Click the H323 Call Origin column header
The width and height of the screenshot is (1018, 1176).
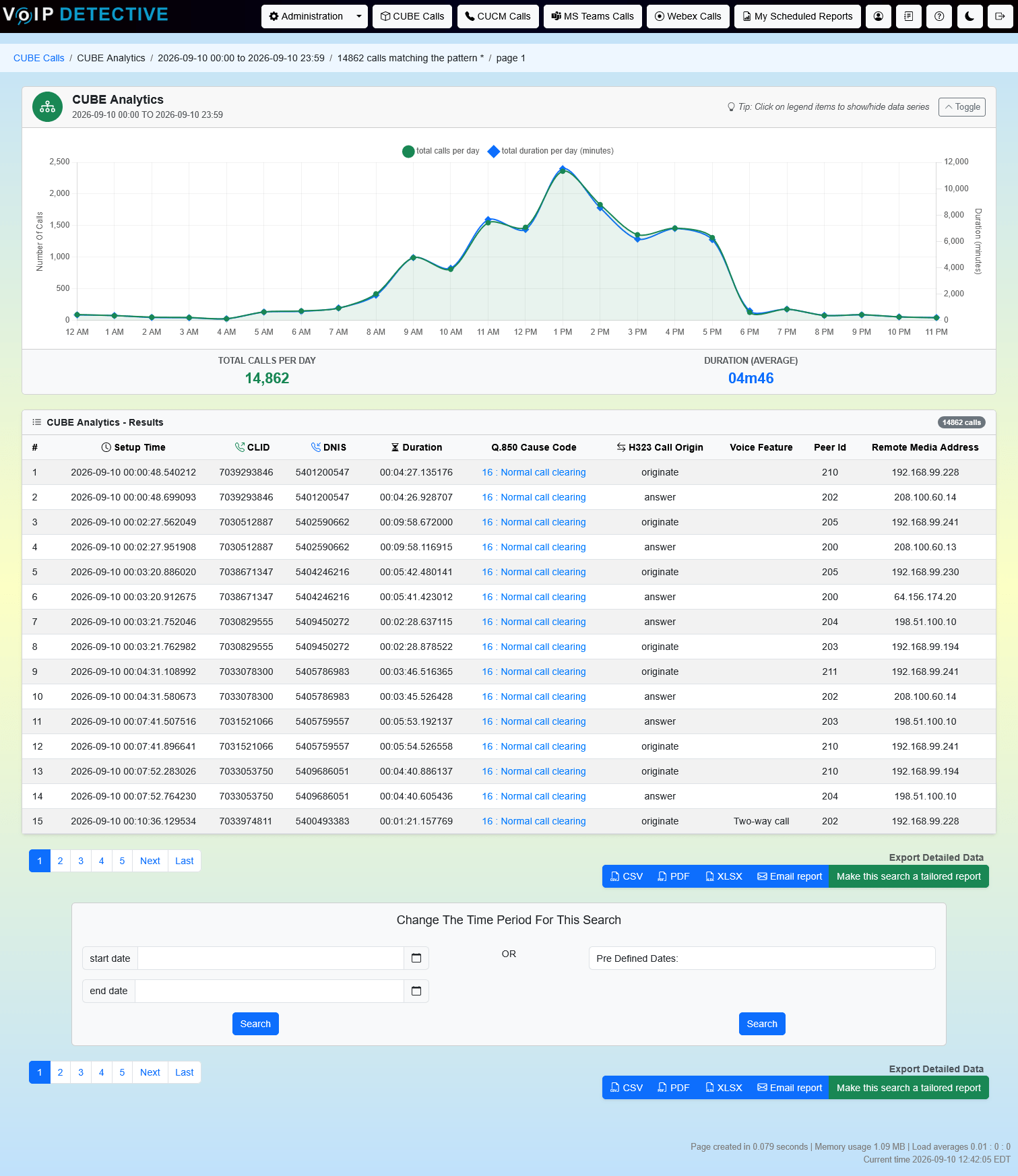(x=660, y=447)
